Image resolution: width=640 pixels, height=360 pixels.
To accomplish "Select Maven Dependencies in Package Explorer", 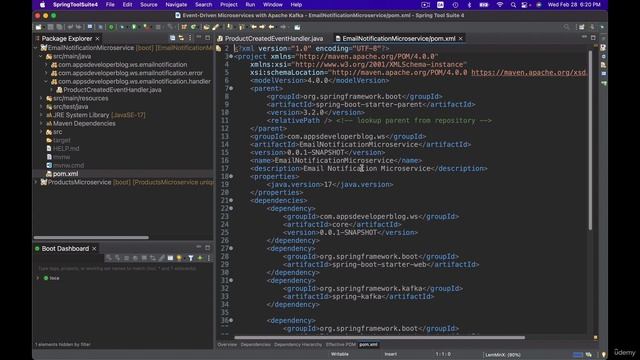I will click(84, 123).
